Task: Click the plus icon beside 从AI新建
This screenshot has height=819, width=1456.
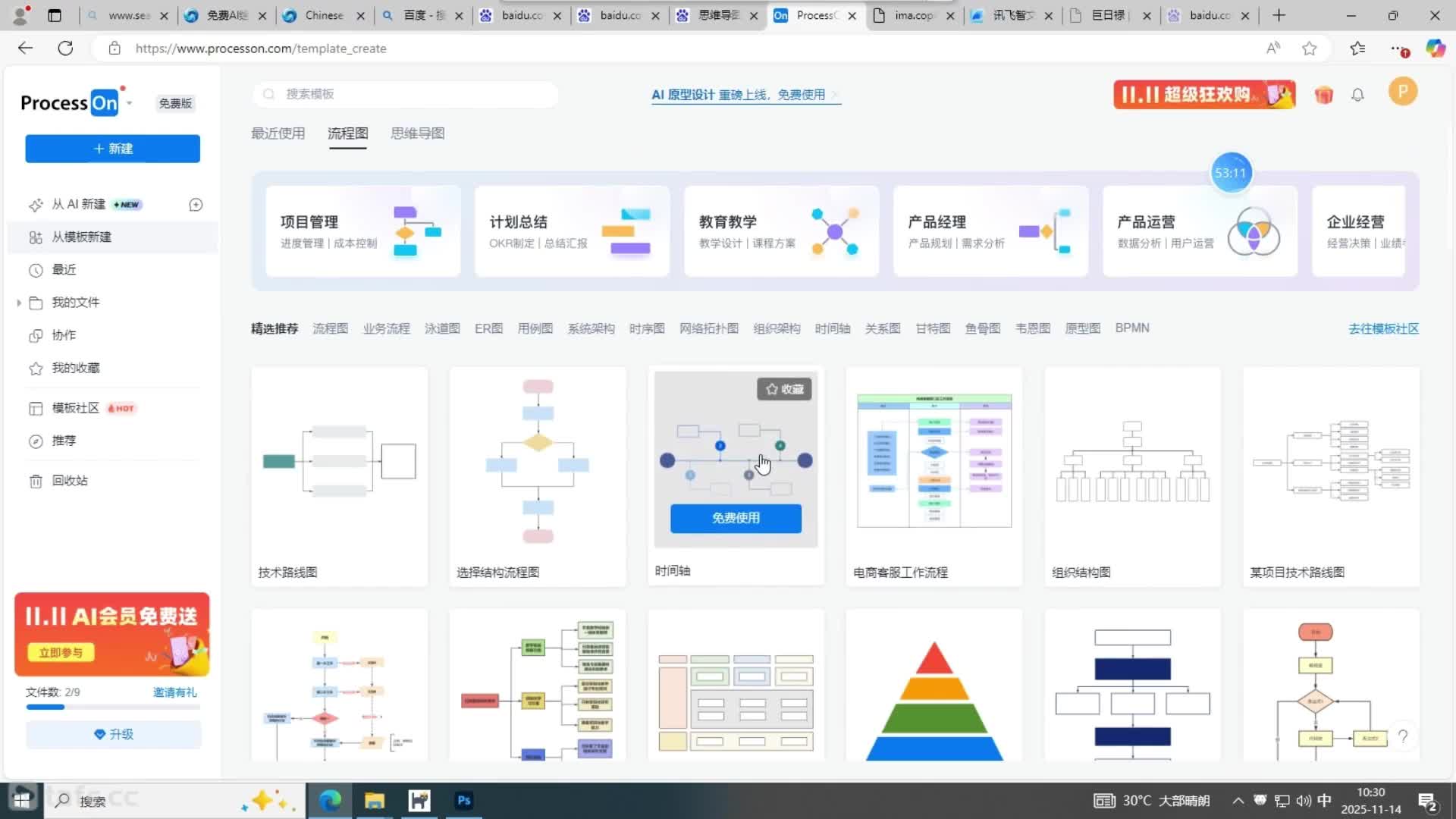Action: coord(196,205)
